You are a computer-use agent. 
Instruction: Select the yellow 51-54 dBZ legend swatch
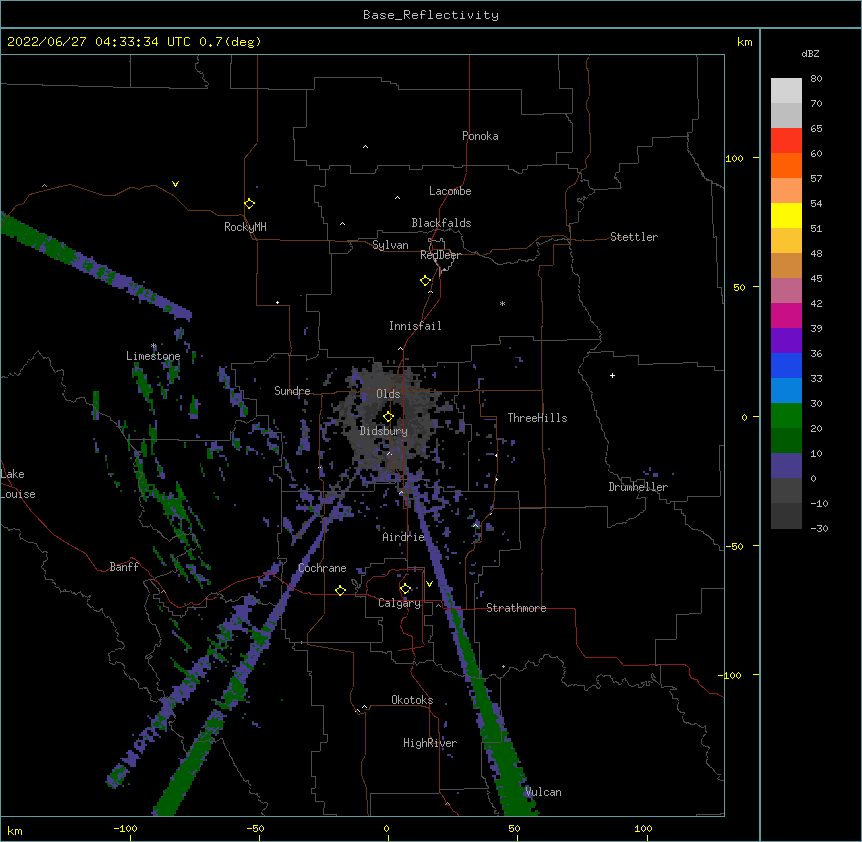[786, 215]
